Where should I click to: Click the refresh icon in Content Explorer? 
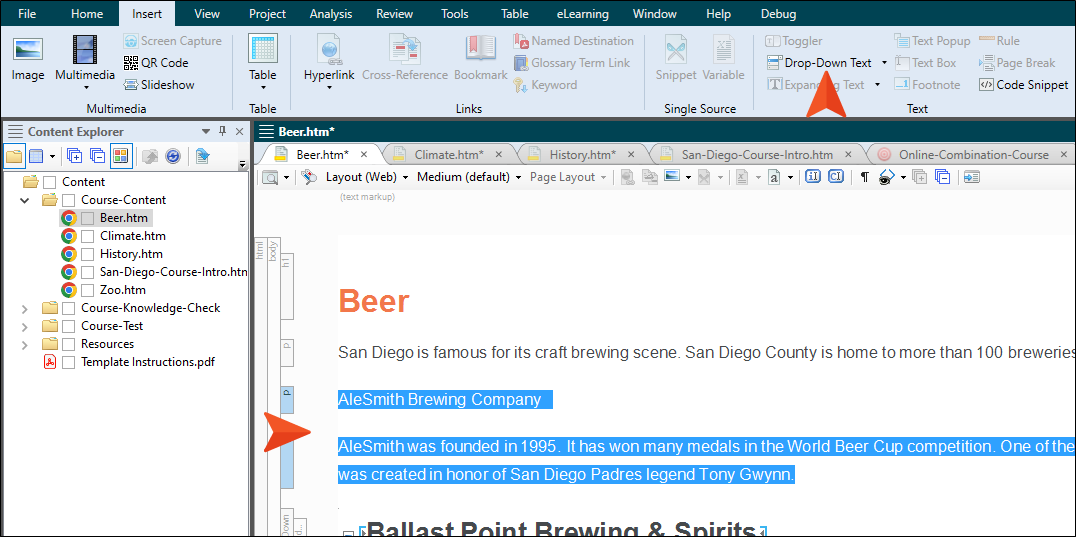(172, 156)
